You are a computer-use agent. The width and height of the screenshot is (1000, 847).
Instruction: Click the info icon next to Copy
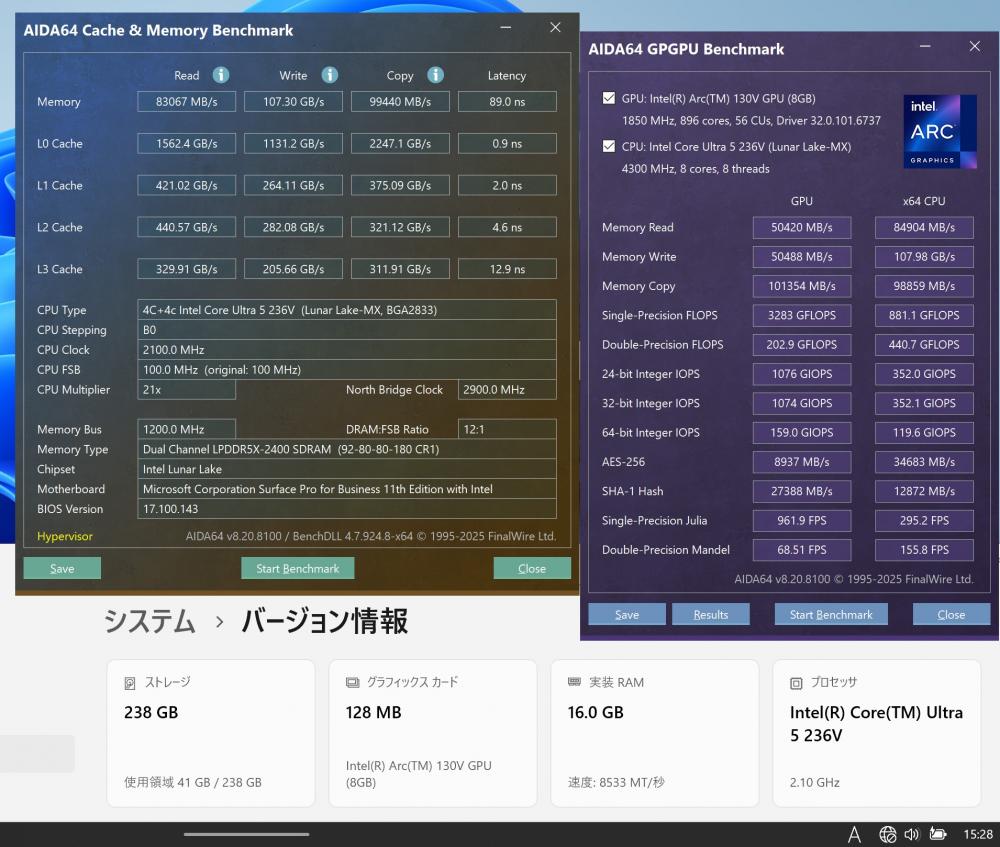435,75
